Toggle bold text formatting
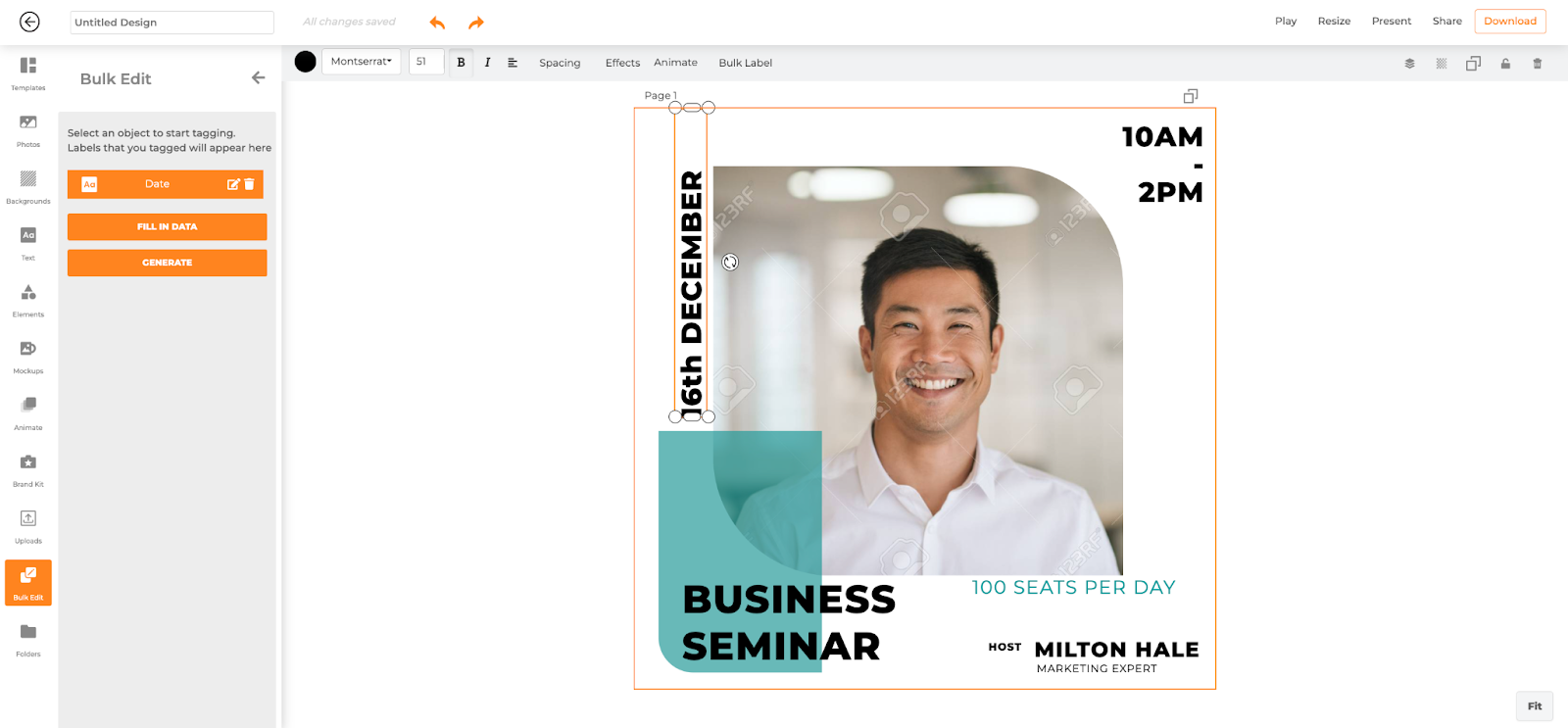The image size is (1568, 728). 461,63
